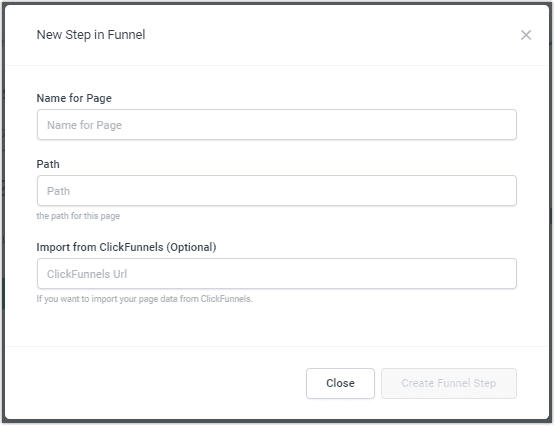Dismiss the dialog with the X icon

click(x=526, y=35)
